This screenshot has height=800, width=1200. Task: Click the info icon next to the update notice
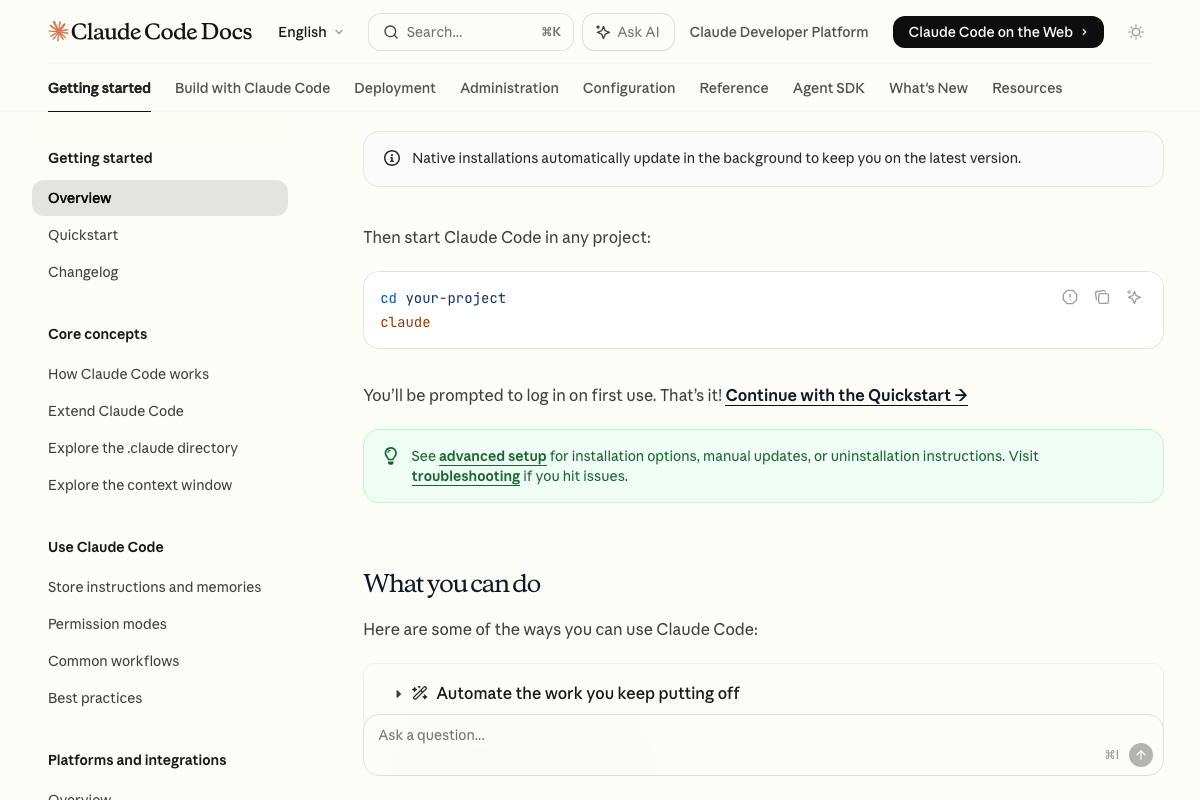(x=392, y=157)
